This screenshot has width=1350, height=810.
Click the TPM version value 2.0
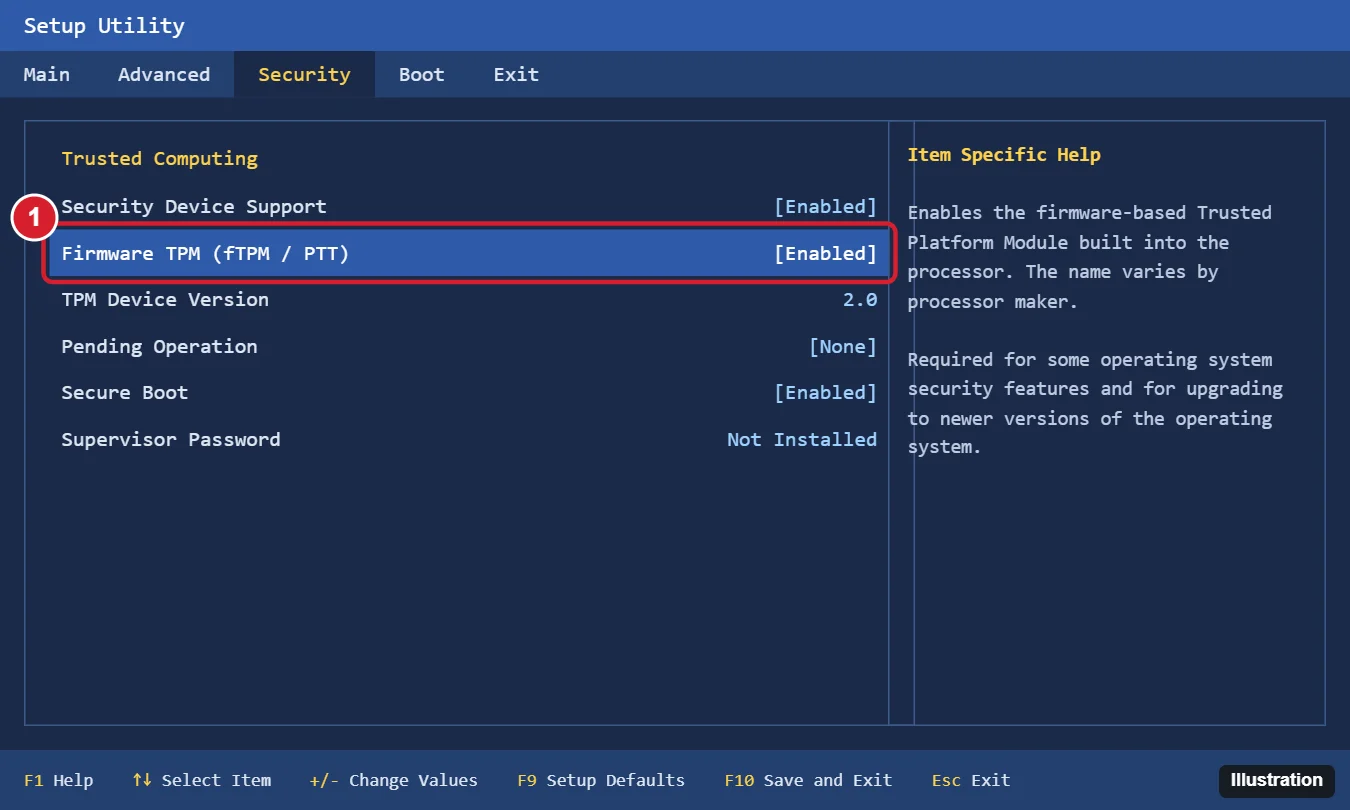click(x=859, y=300)
